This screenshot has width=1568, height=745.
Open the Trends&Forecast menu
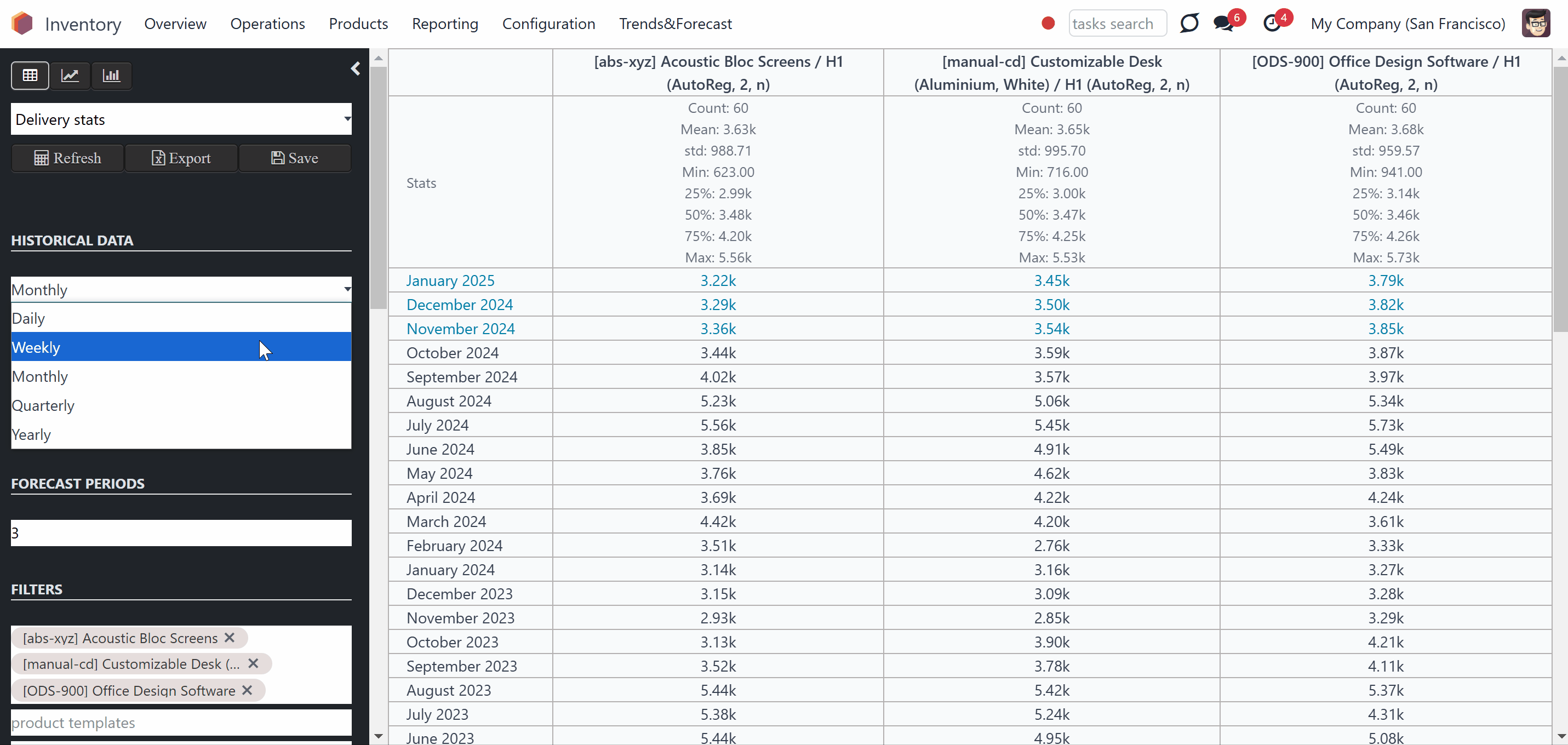click(x=675, y=24)
